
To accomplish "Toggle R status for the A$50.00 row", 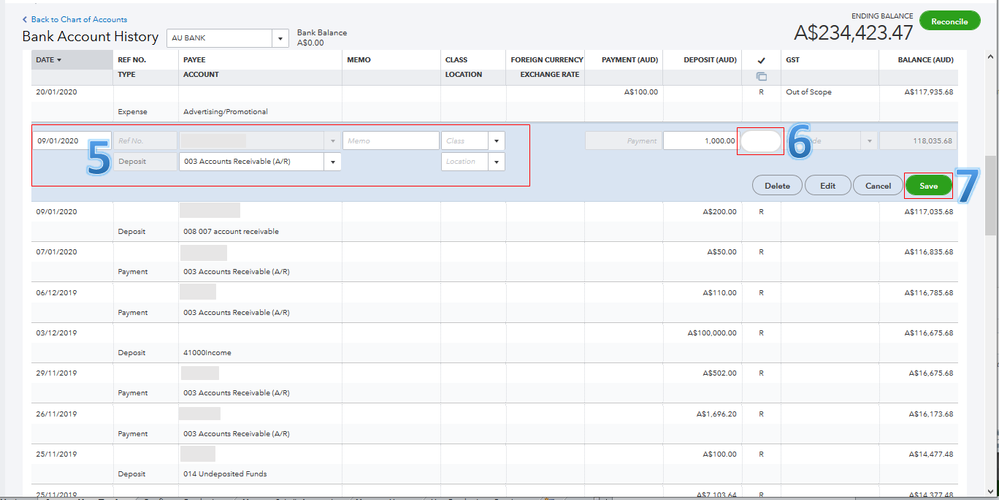I will coord(761,252).
